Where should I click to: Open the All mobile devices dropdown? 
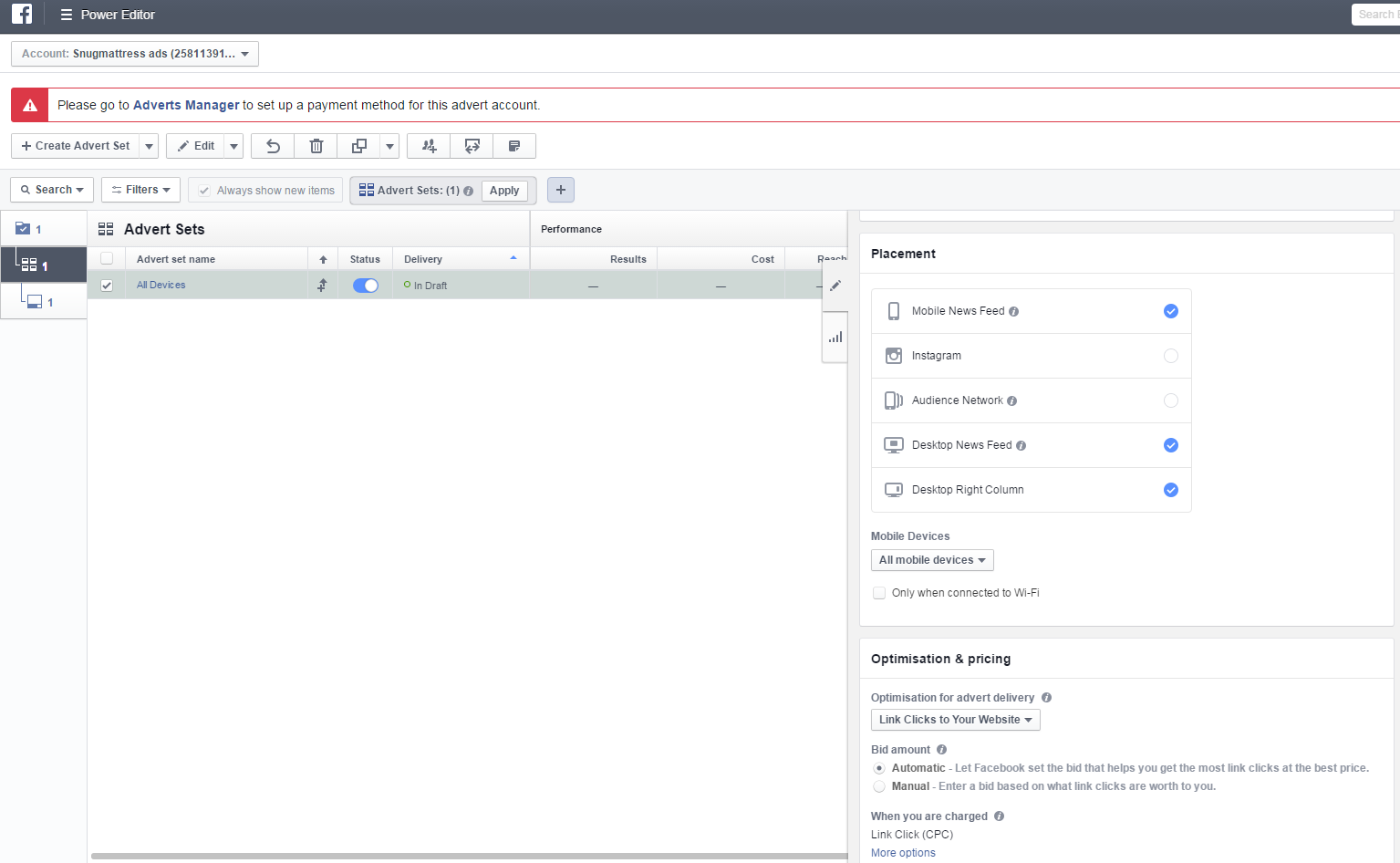coord(932,560)
